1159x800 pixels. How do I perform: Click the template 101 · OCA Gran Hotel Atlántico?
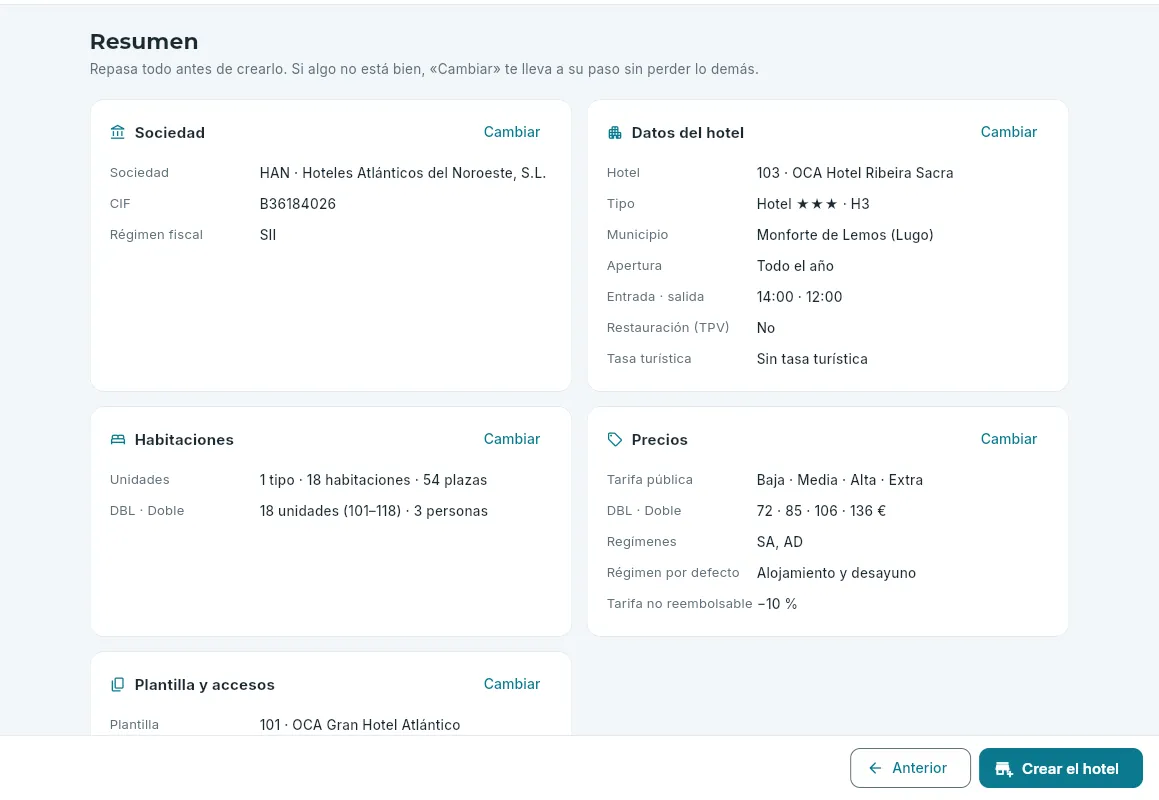click(x=359, y=725)
